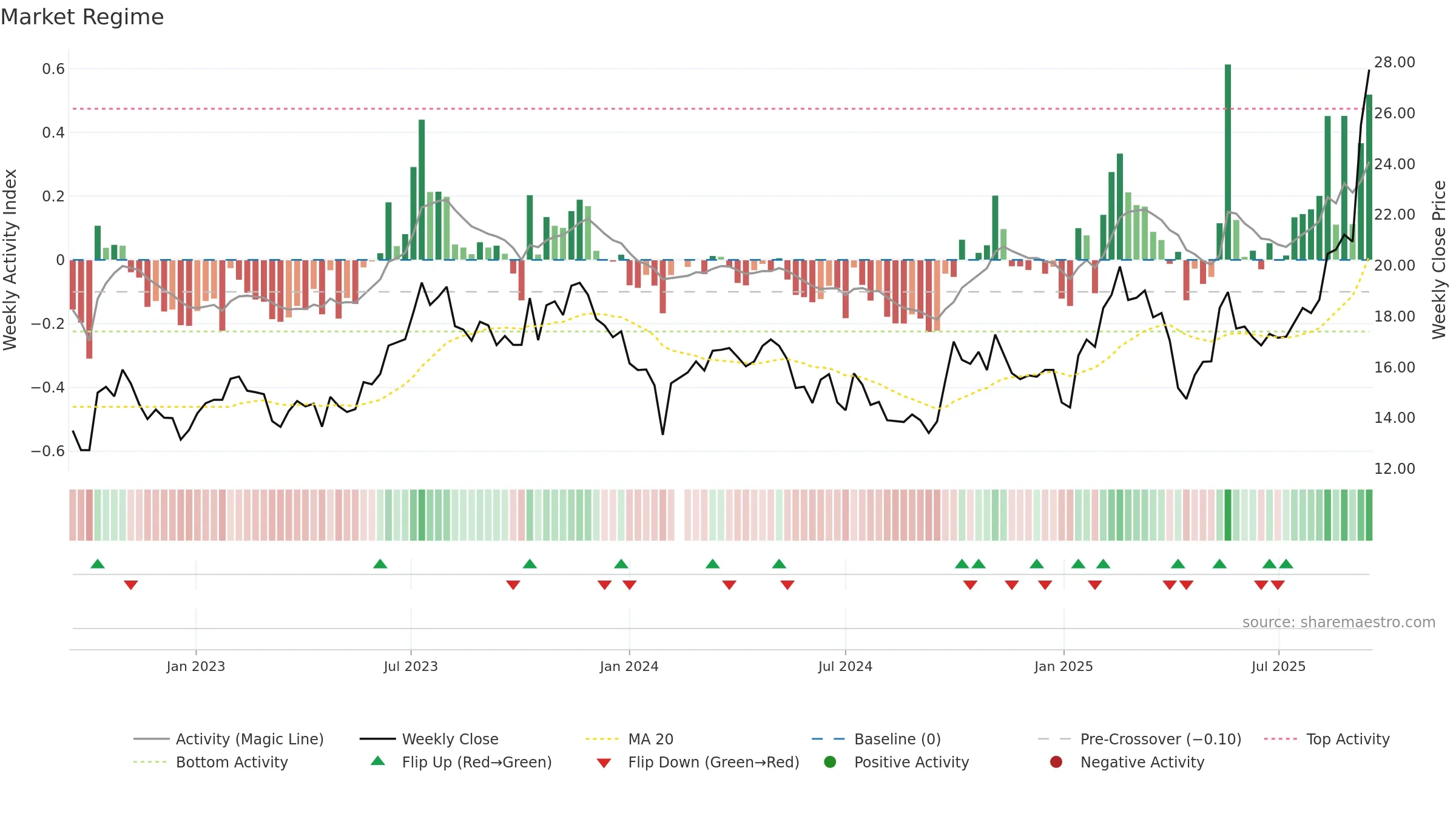Click the Weekly Close Price axis title
1456x819 pixels.
tap(1439, 260)
